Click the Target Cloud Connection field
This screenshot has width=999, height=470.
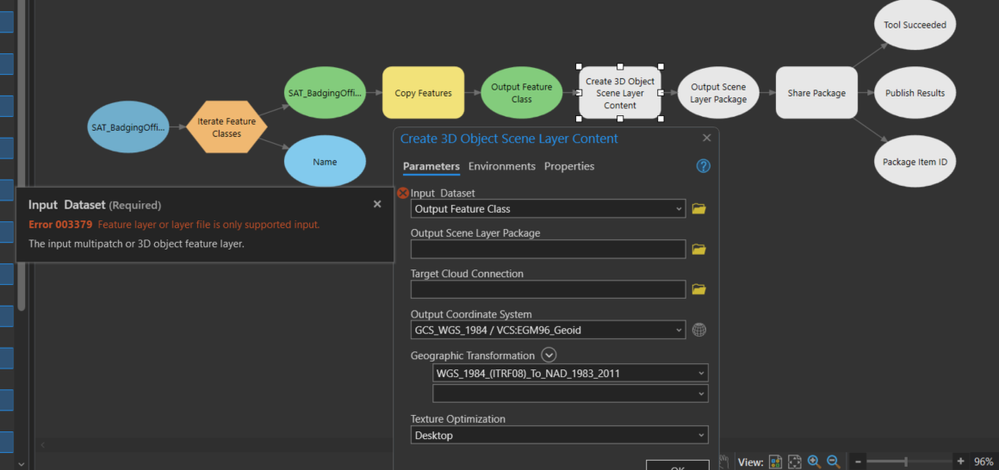click(x=547, y=289)
